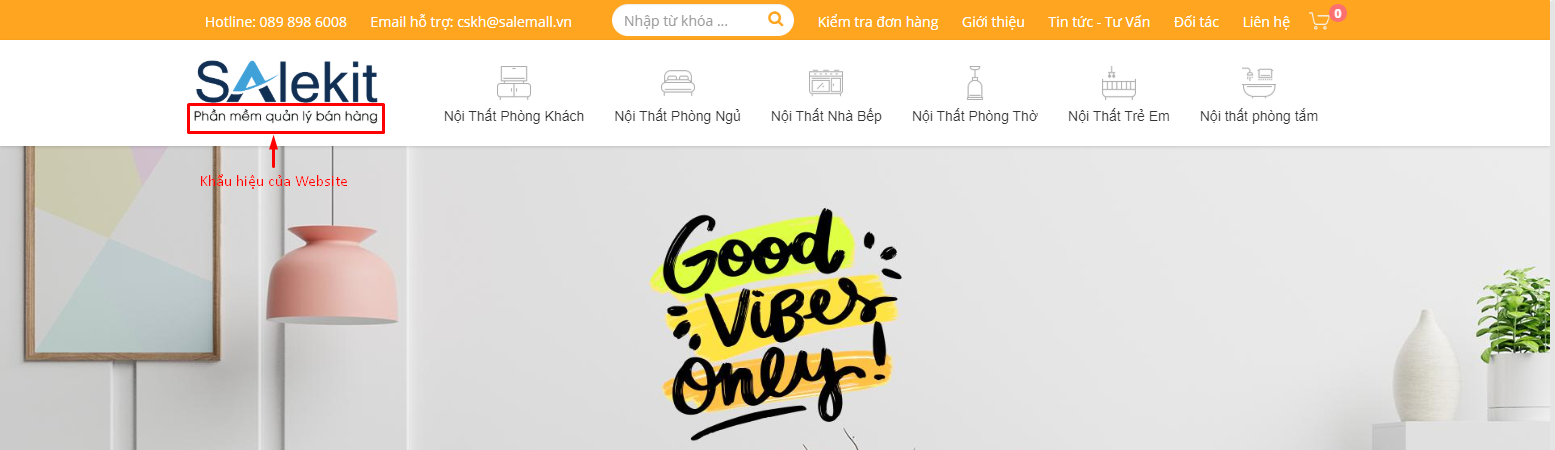Select the bedroom bed icon

677,81
